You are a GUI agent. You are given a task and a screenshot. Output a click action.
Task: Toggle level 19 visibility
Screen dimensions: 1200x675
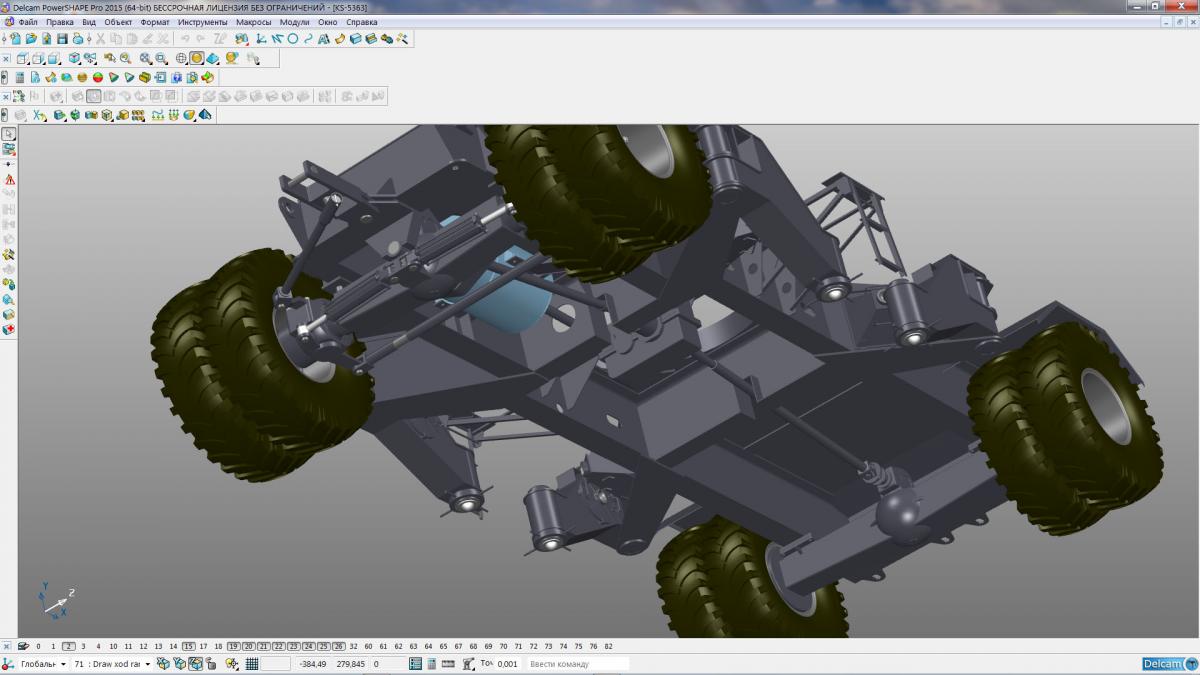(x=233, y=647)
